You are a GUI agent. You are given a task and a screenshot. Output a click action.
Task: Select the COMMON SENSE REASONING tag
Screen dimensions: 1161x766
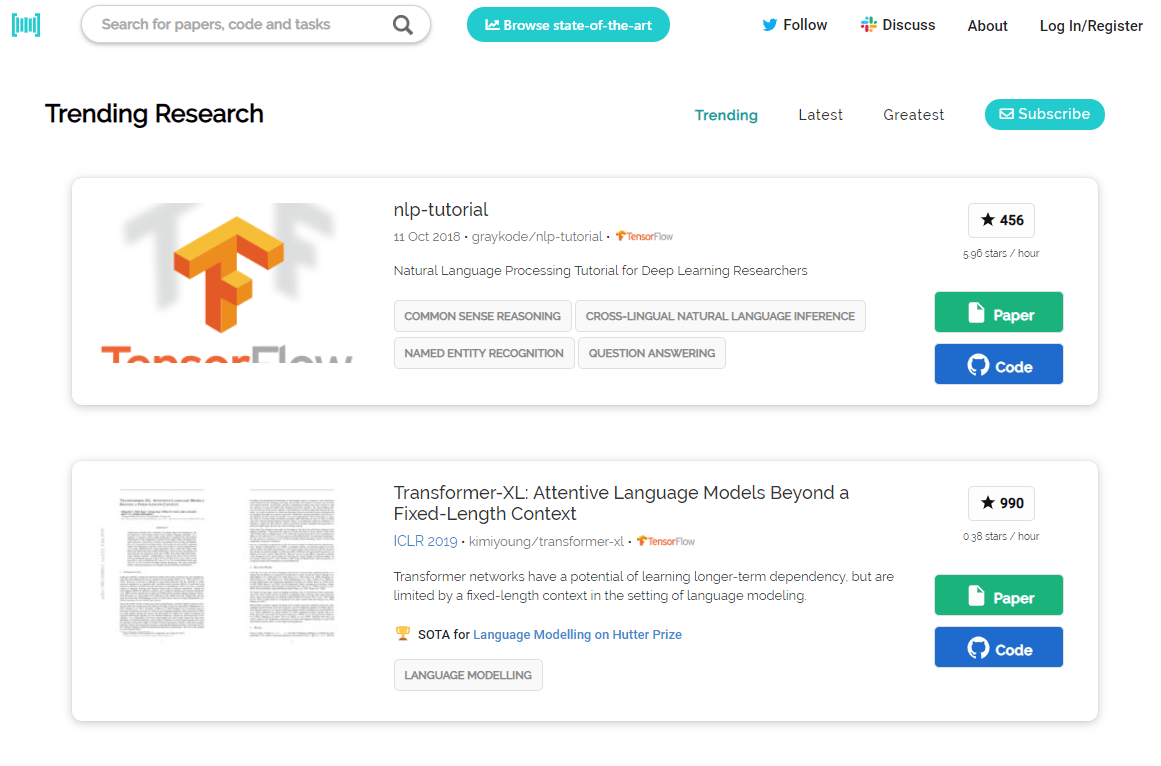coord(482,316)
